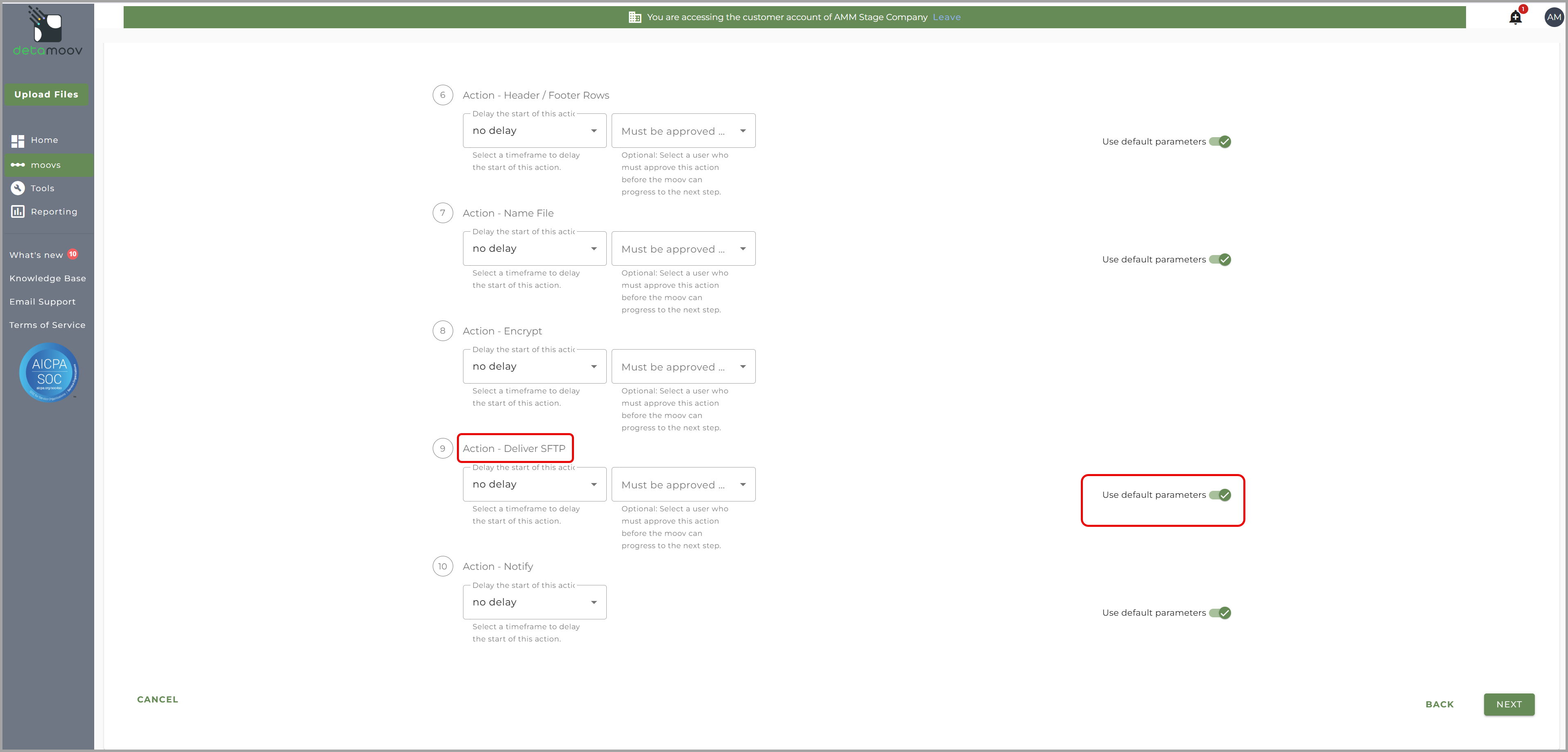The image size is (1568, 752).
Task: Disable default parameters for Deliver SFTP
Action: (1220, 495)
